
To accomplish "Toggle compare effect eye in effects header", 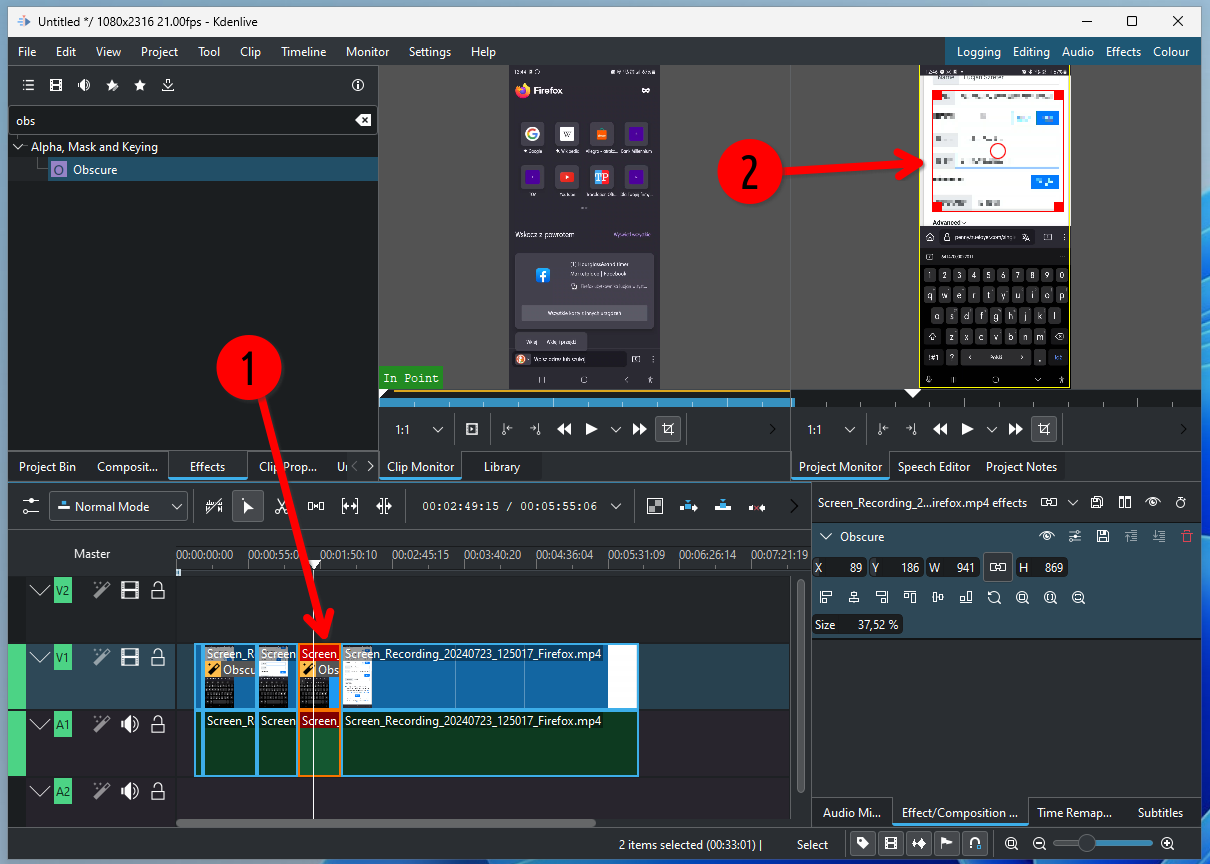I will 1153,502.
